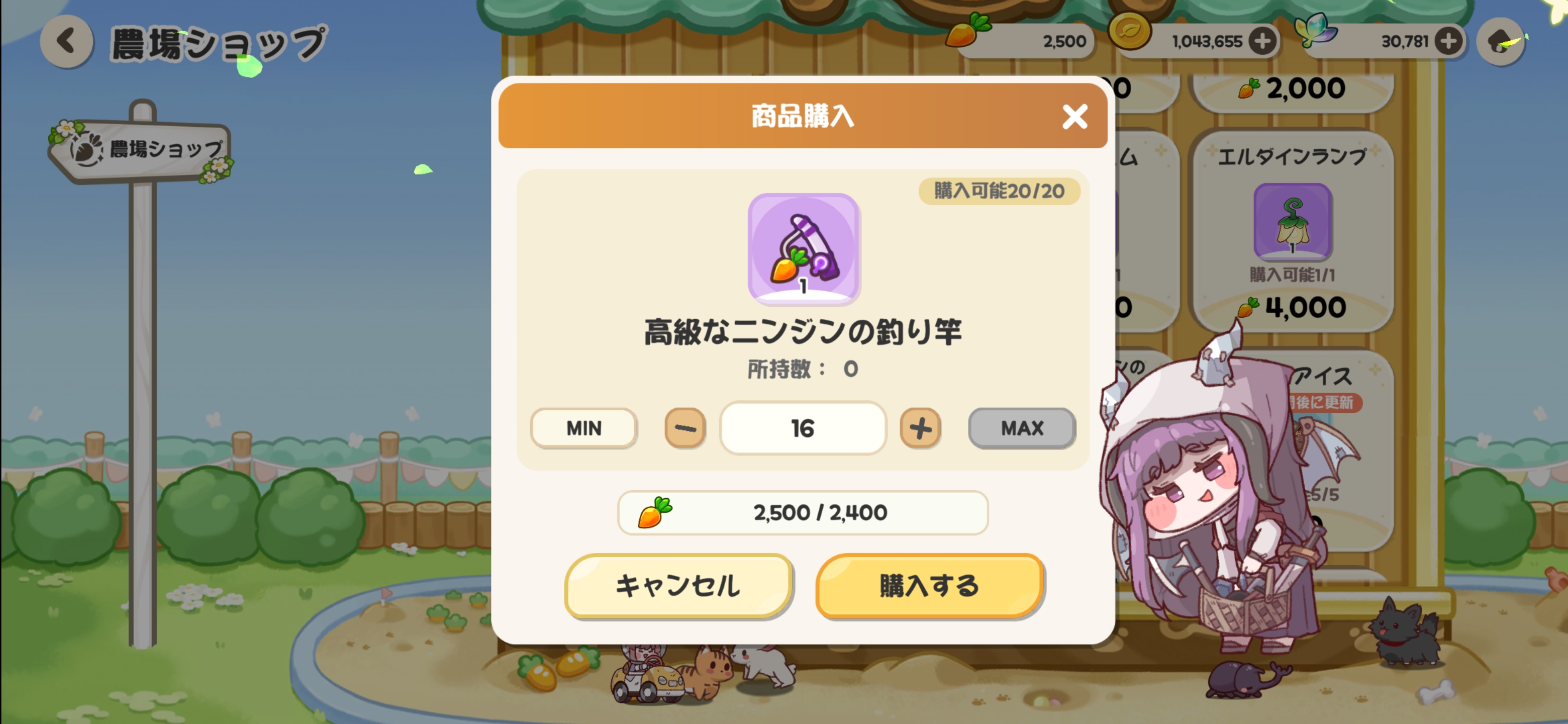Set quantity to maximum with MAX

pyautogui.click(x=1022, y=428)
